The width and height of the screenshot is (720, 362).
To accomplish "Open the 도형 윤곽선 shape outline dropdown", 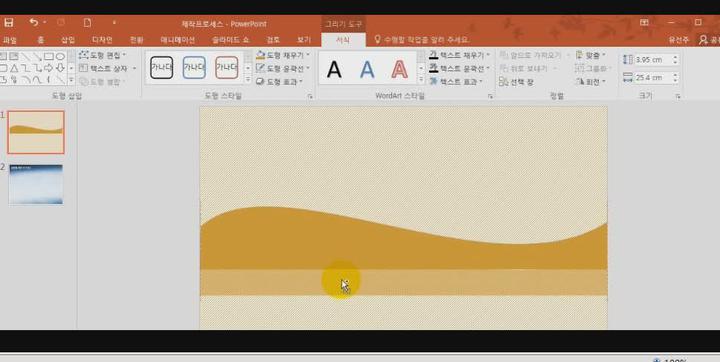I will [x=282, y=68].
